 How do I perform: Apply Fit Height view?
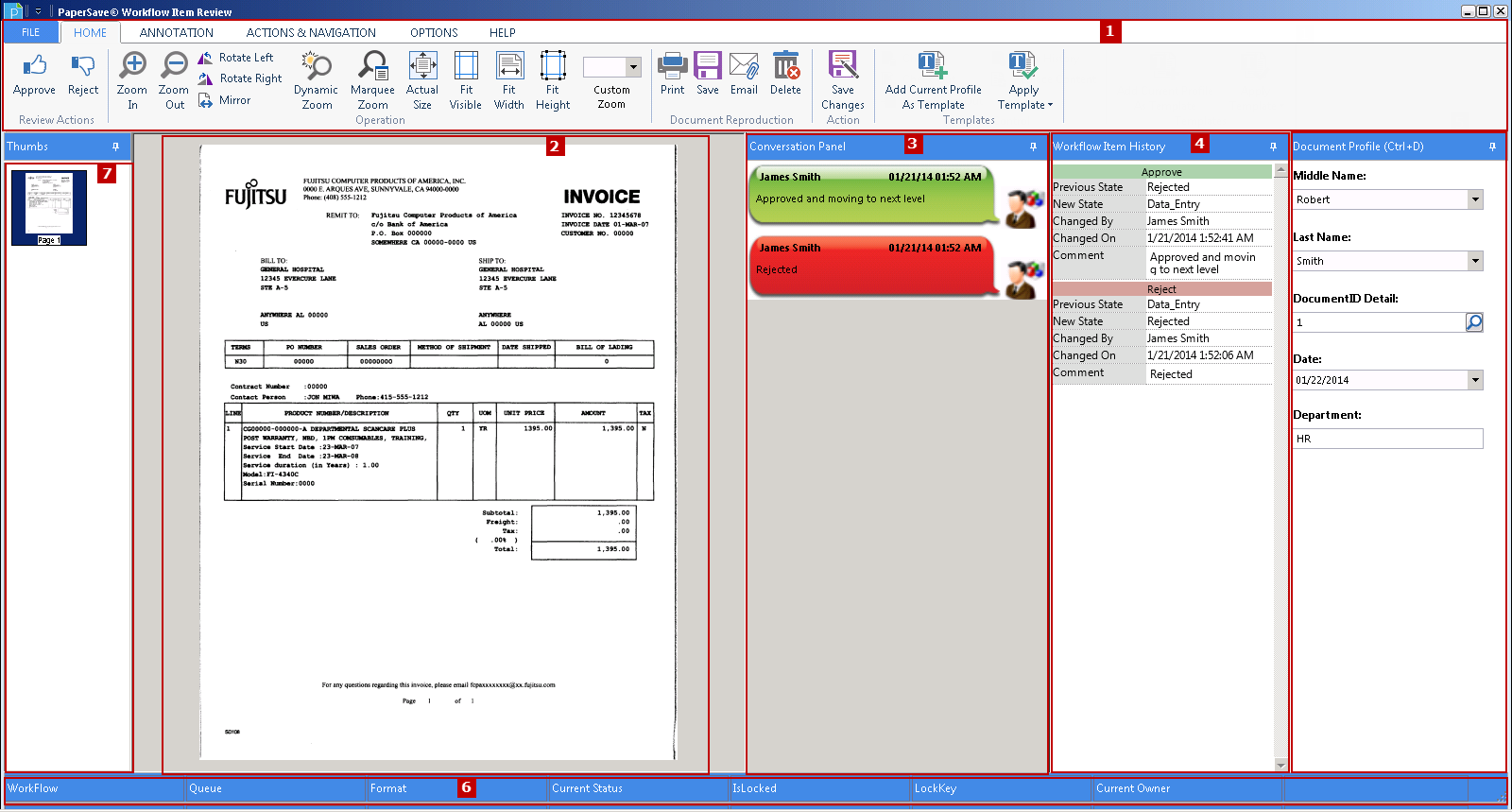click(x=553, y=80)
